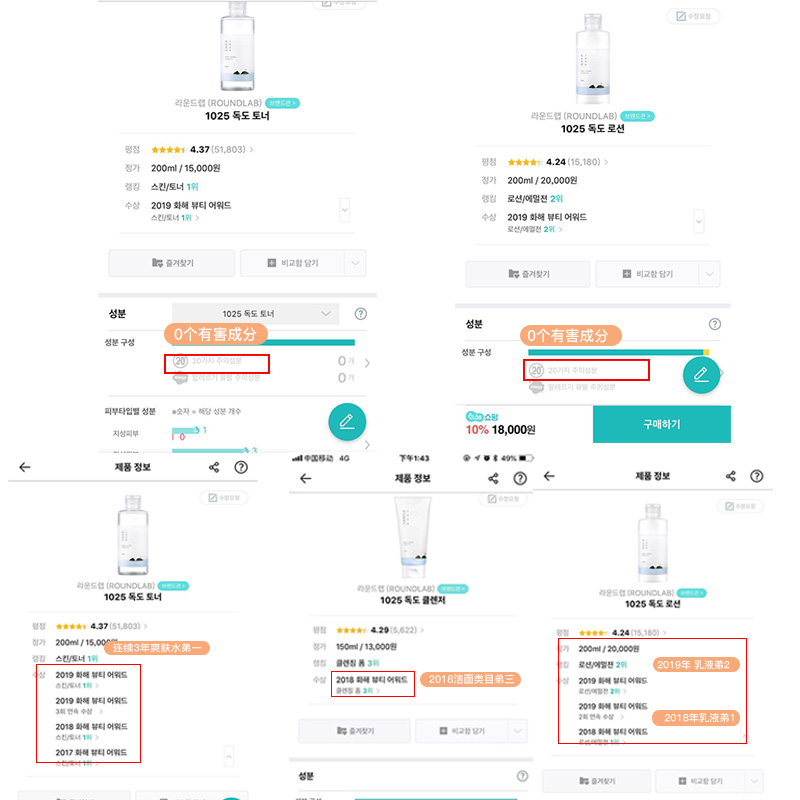Tap the header help icon on the 독도 클렌저 page
Viewport: 800px width, 800px height.
point(520,478)
